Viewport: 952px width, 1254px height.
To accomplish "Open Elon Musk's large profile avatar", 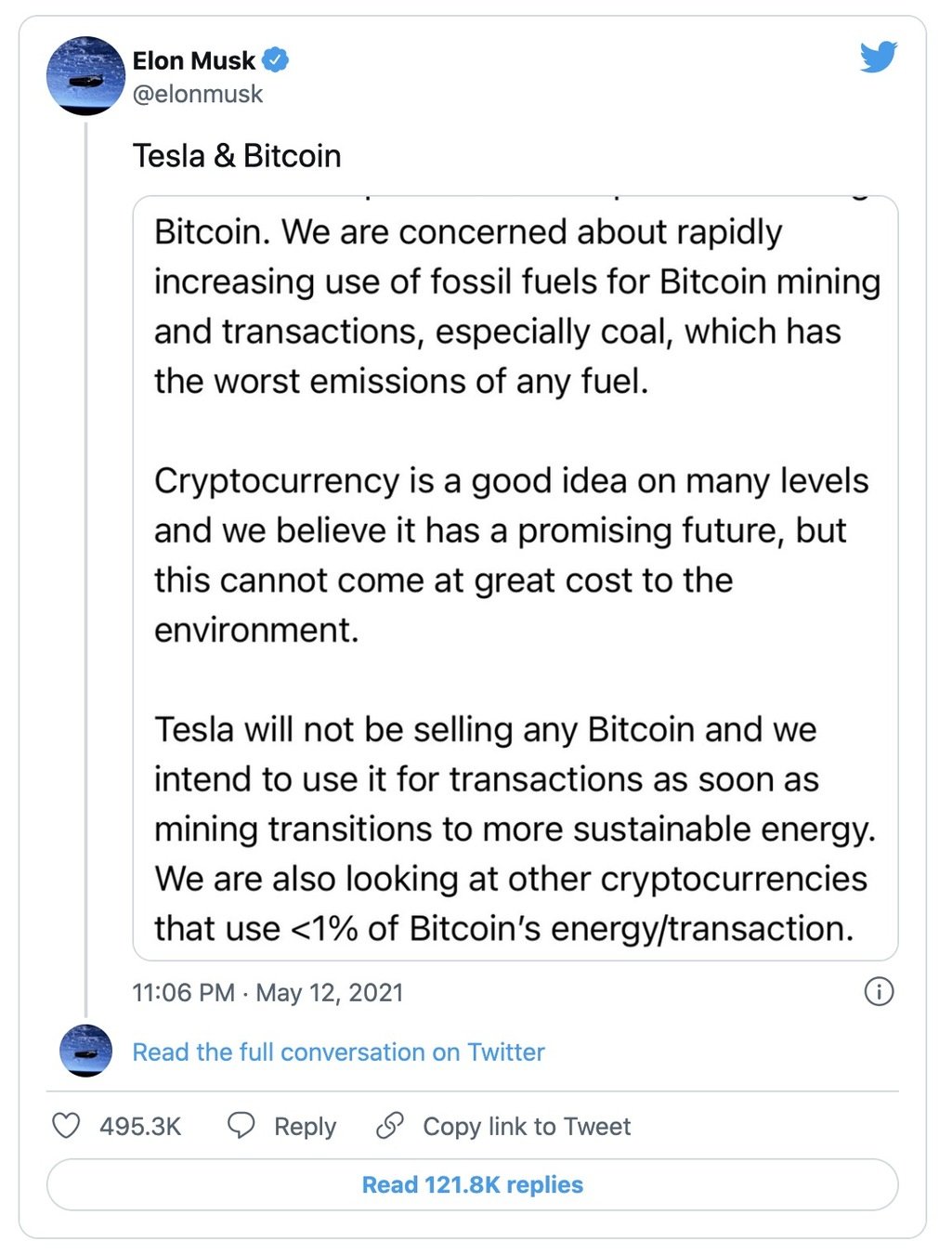I will [x=85, y=76].
